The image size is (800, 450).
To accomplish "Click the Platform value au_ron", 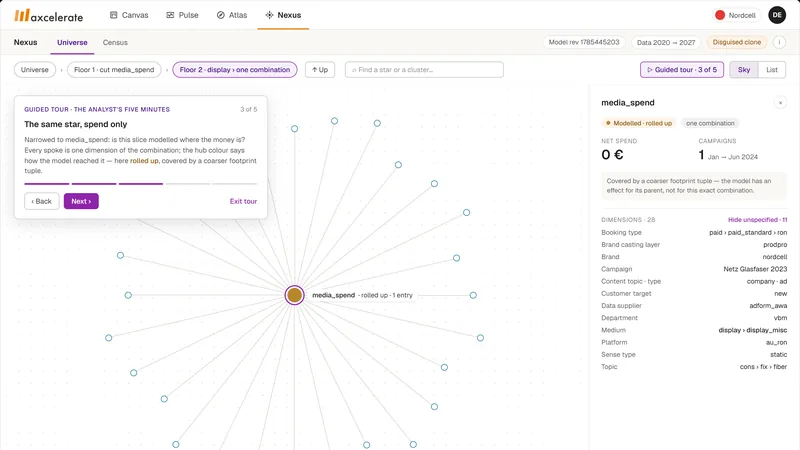I will point(777,343).
